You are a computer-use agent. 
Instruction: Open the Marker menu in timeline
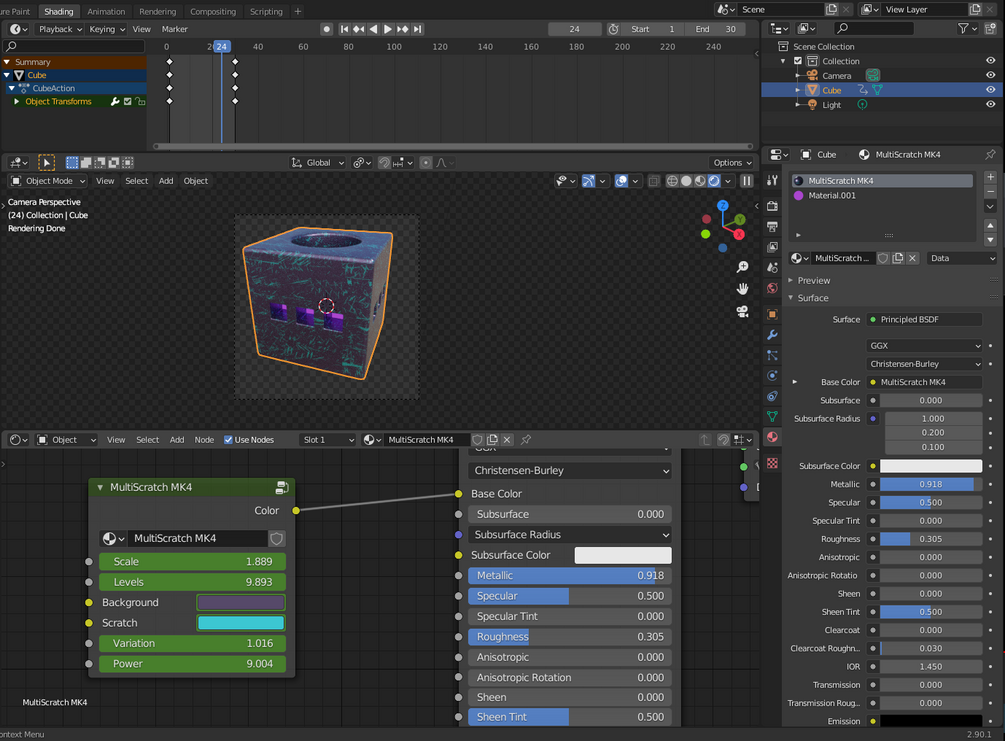pos(174,29)
